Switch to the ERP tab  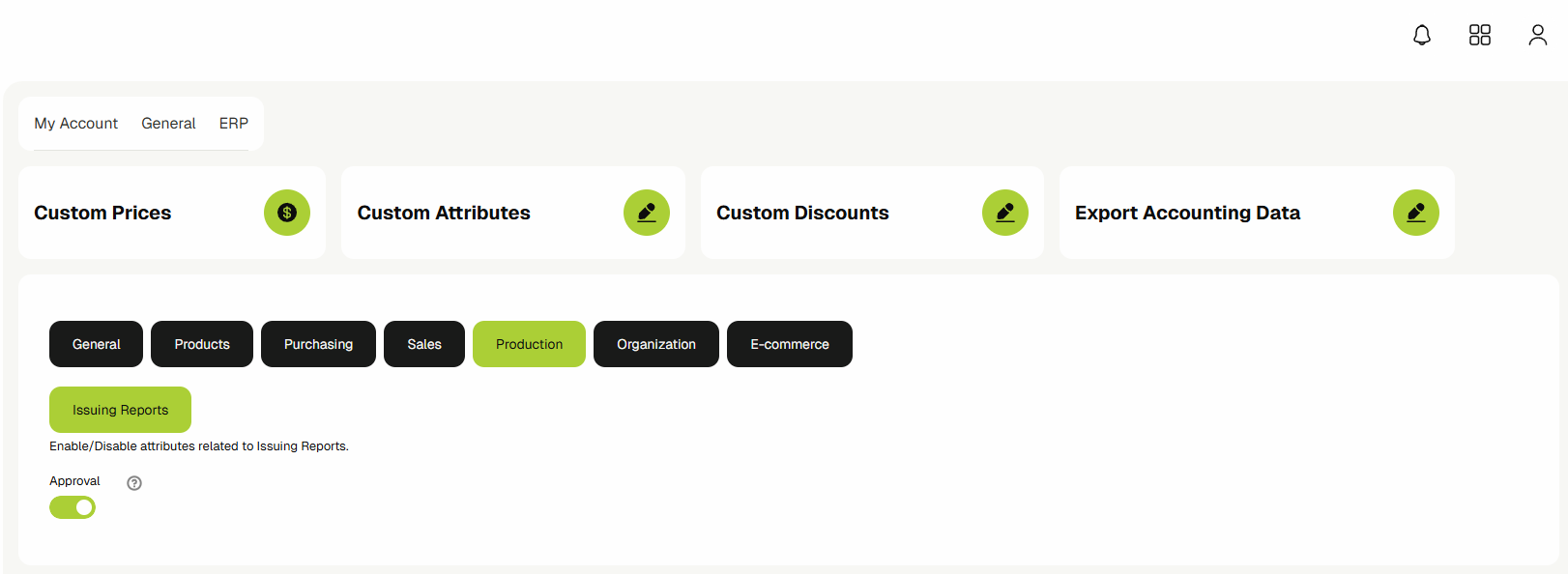(x=233, y=123)
